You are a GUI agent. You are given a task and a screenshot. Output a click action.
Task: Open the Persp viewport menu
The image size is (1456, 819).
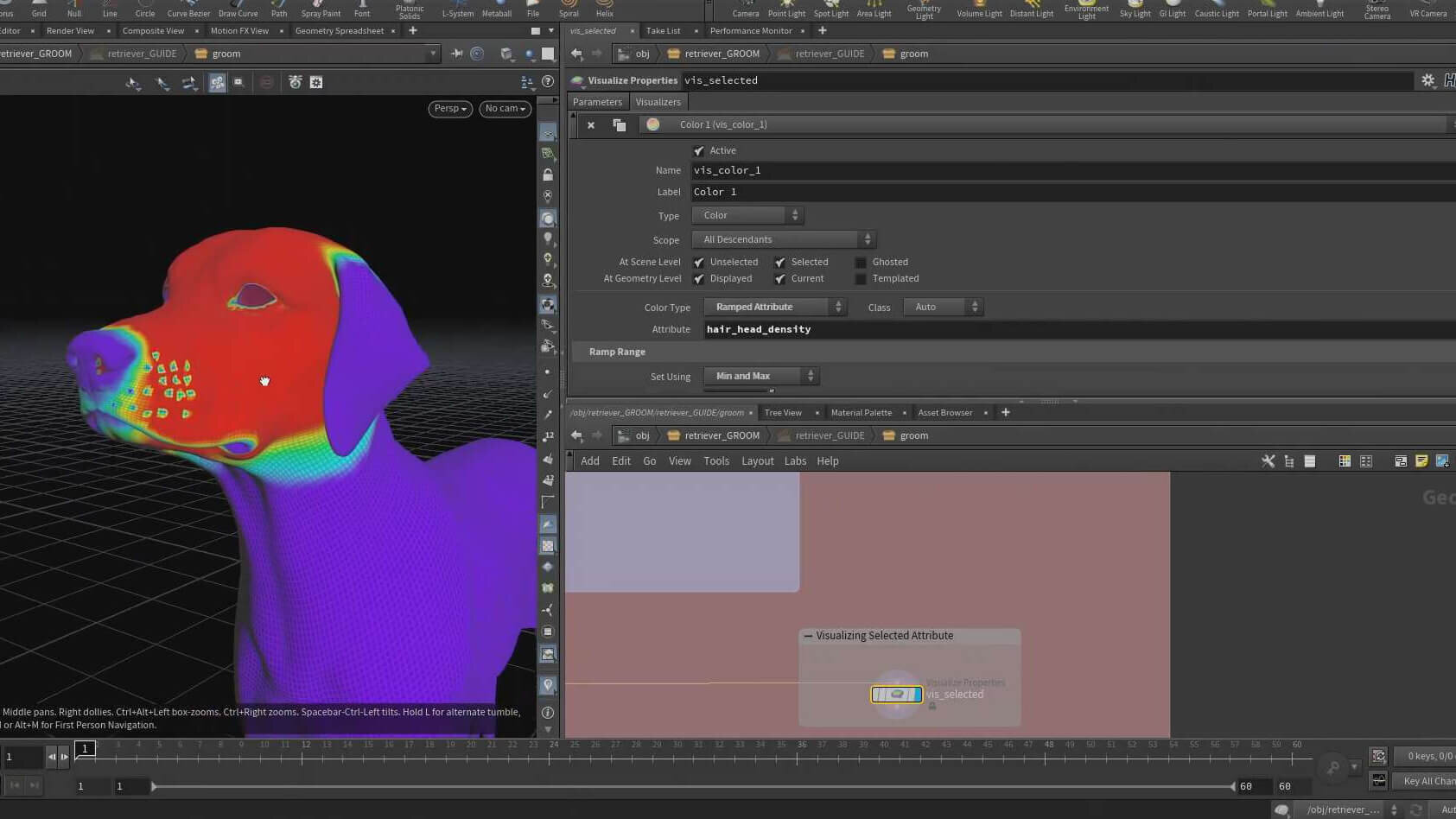(450, 109)
